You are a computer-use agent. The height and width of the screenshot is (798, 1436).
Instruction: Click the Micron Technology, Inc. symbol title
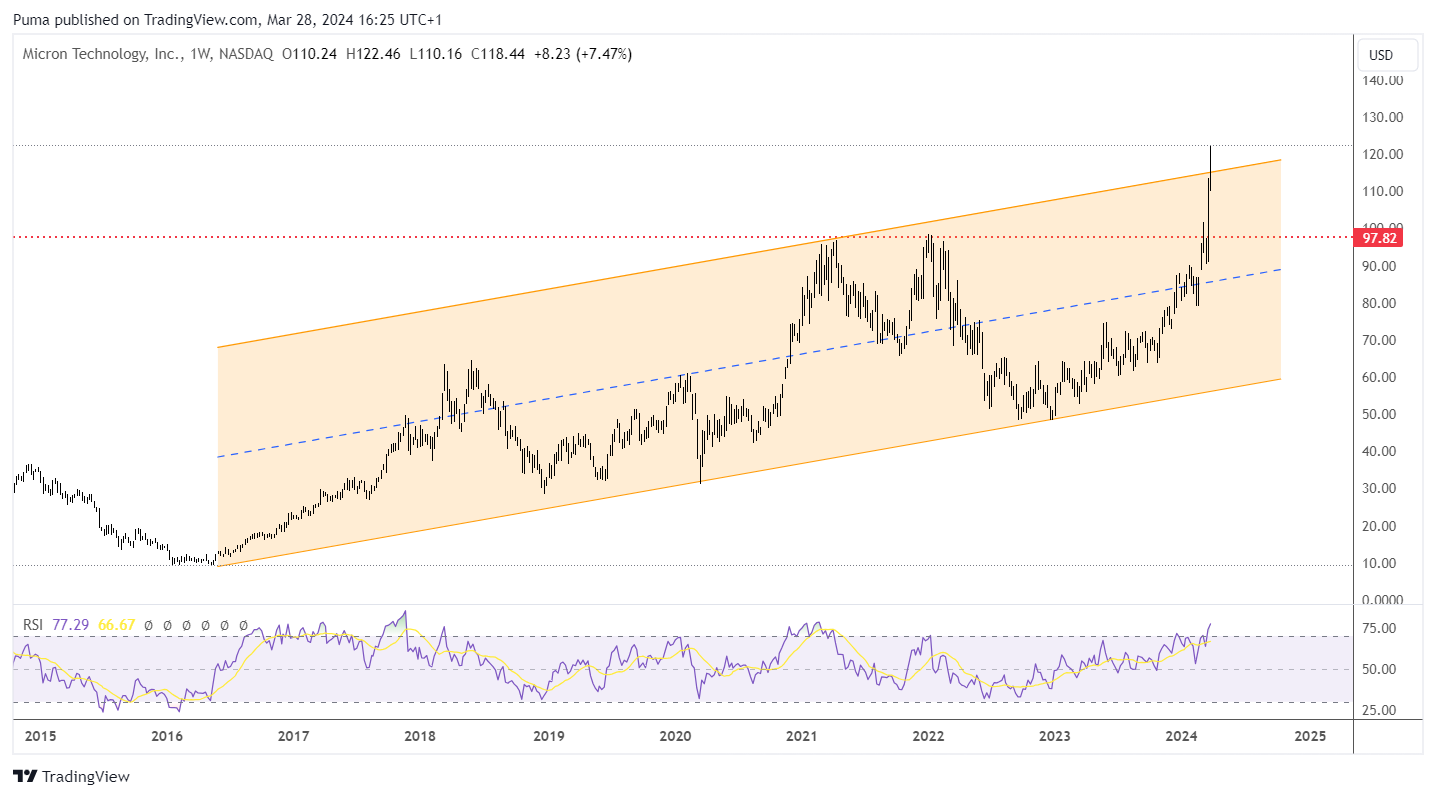(x=100, y=54)
